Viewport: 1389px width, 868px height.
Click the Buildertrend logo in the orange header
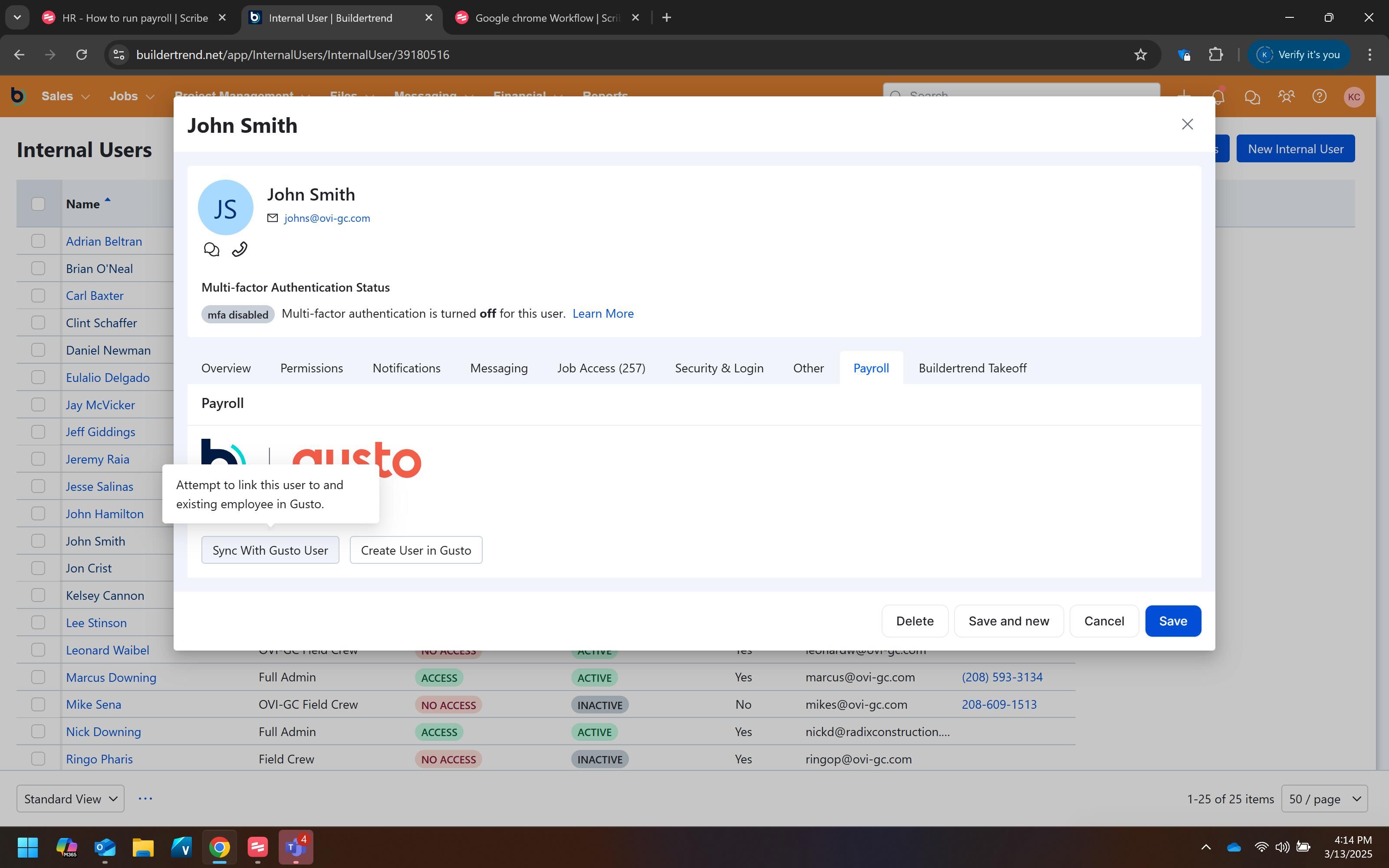[x=18, y=96]
